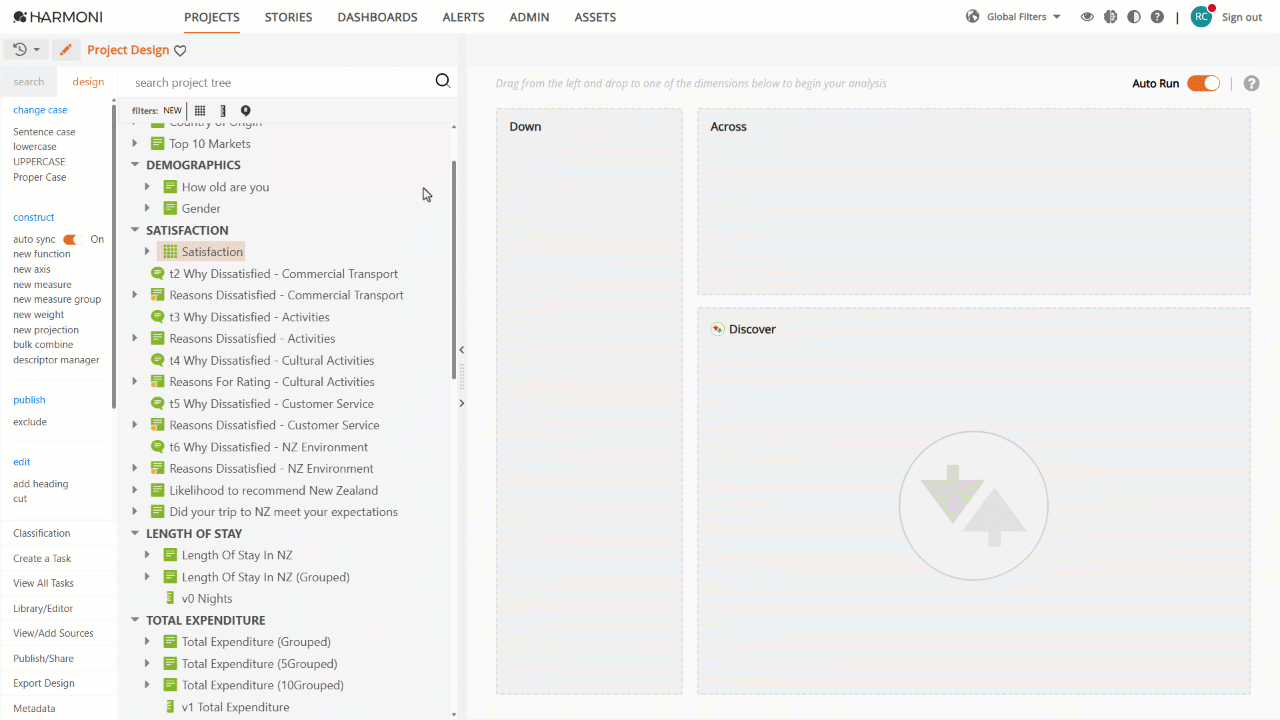The height and width of the screenshot is (720, 1280).
Task: Apply the ruler filter icon in filters row
Action: 223,111
